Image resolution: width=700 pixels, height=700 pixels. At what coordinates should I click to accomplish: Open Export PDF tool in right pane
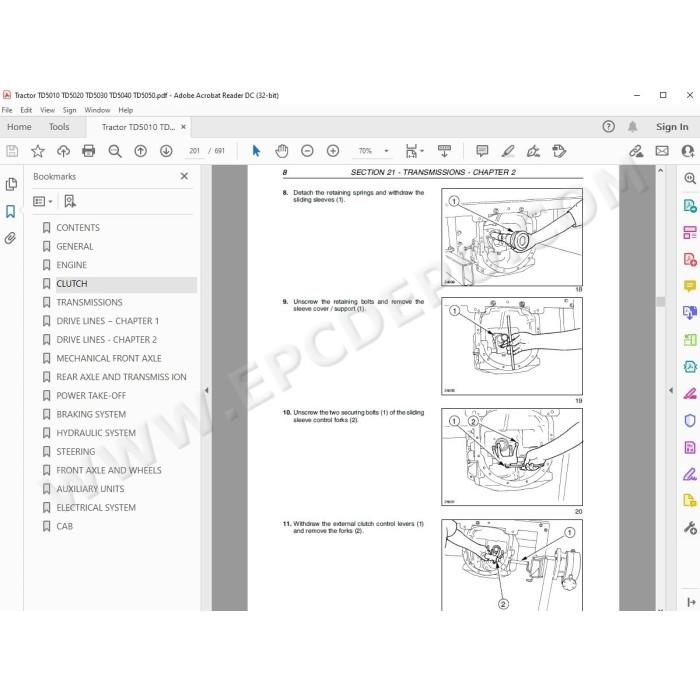[690, 206]
